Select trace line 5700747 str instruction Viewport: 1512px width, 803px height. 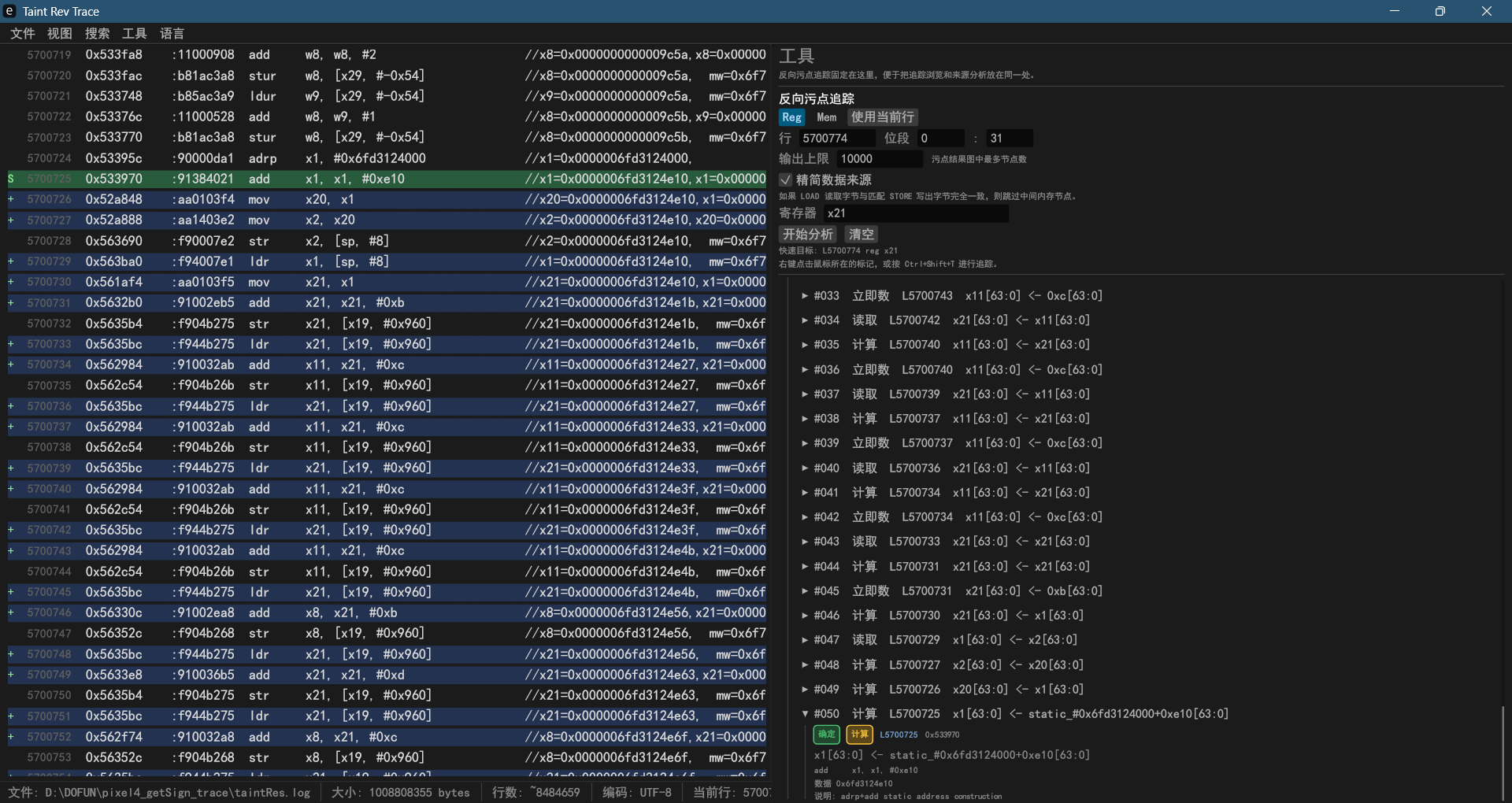pyautogui.click(x=387, y=634)
